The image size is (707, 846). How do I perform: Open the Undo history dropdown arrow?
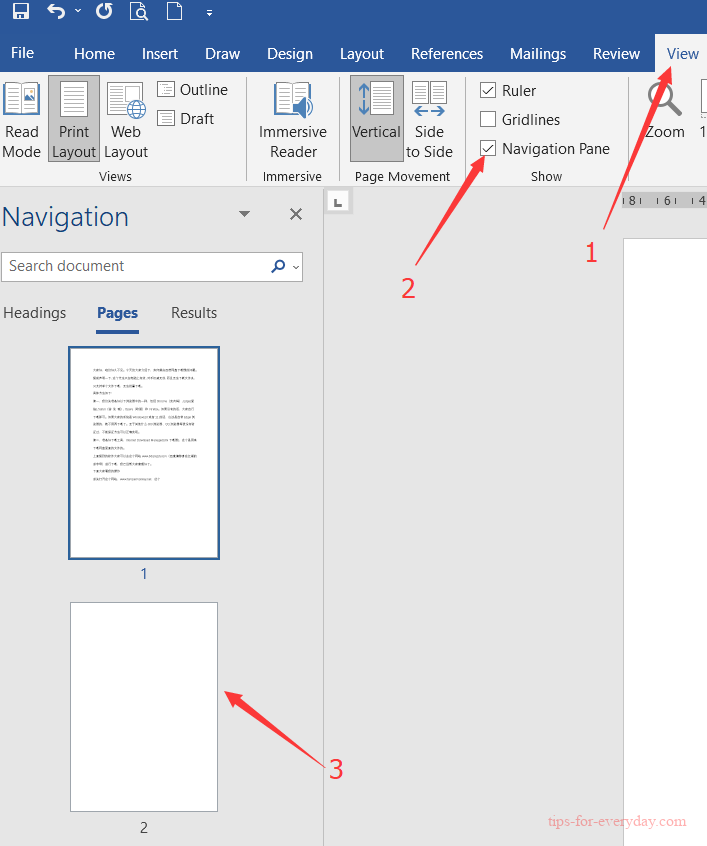78,10
